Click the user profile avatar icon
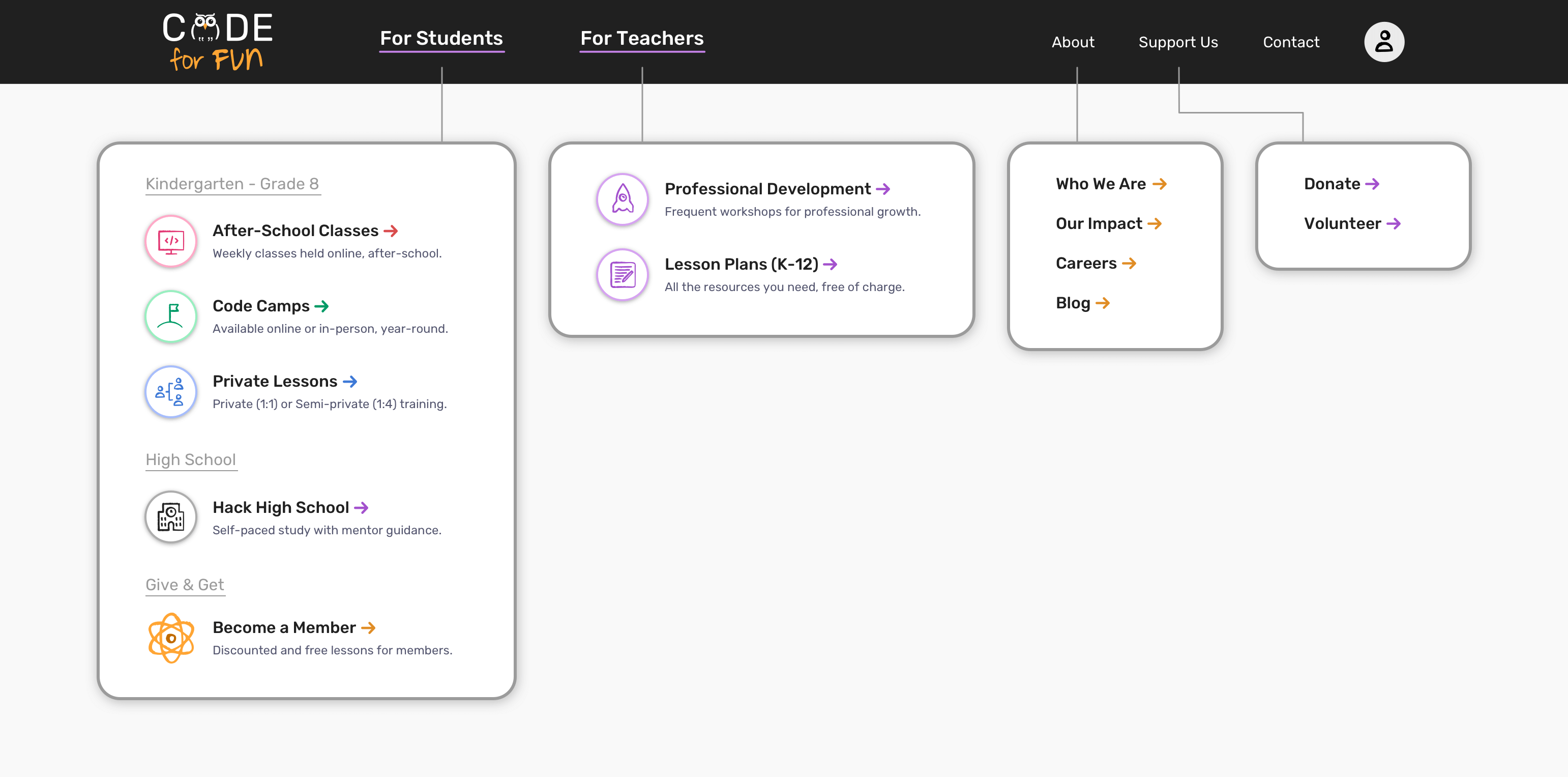This screenshot has height=777, width=1568. point(1384,42)
